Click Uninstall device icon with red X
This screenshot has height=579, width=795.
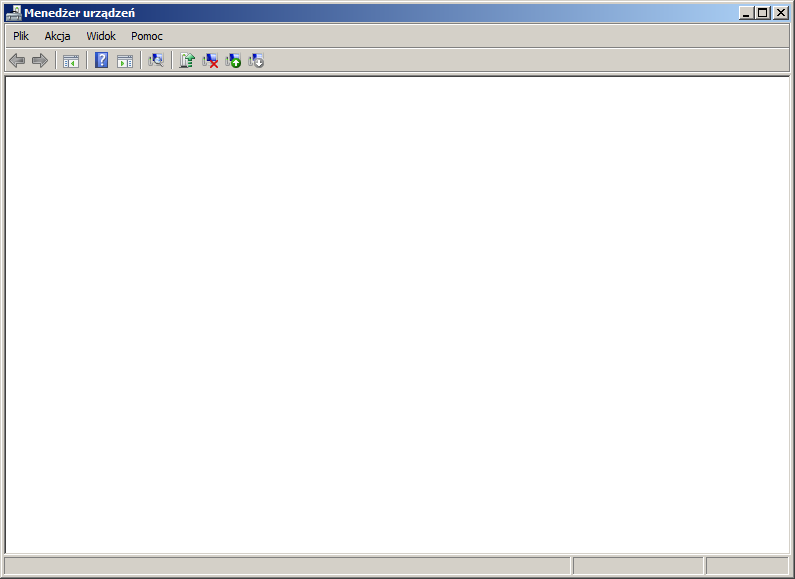(210, 61)
